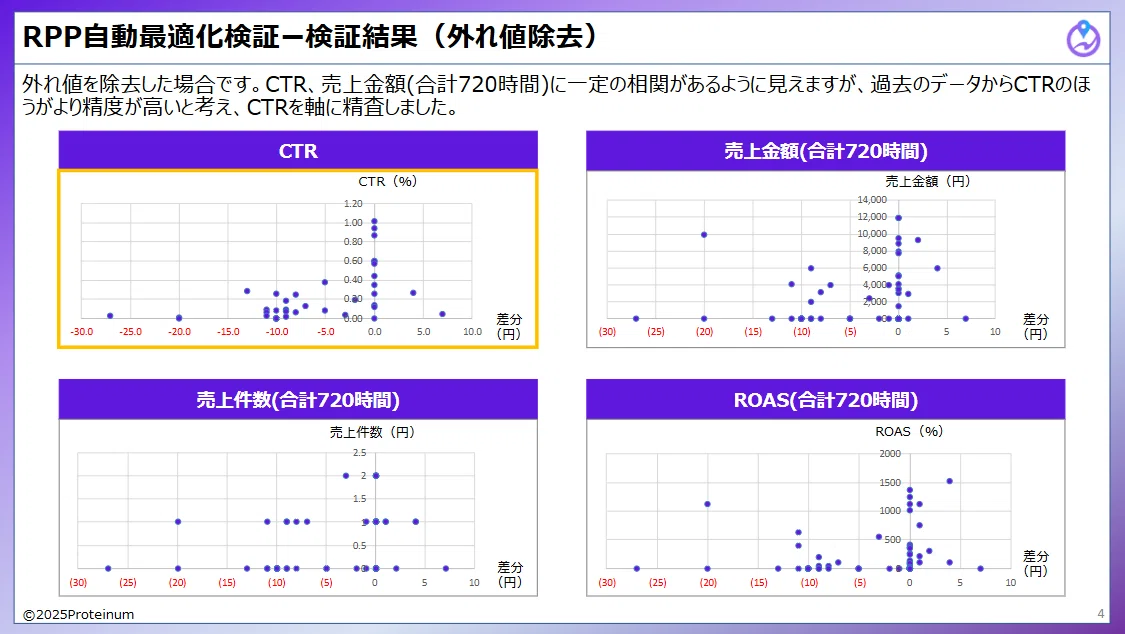
Task: Select the 'ROAS(合計720時間)' chart header
Action: coord(825,399)
